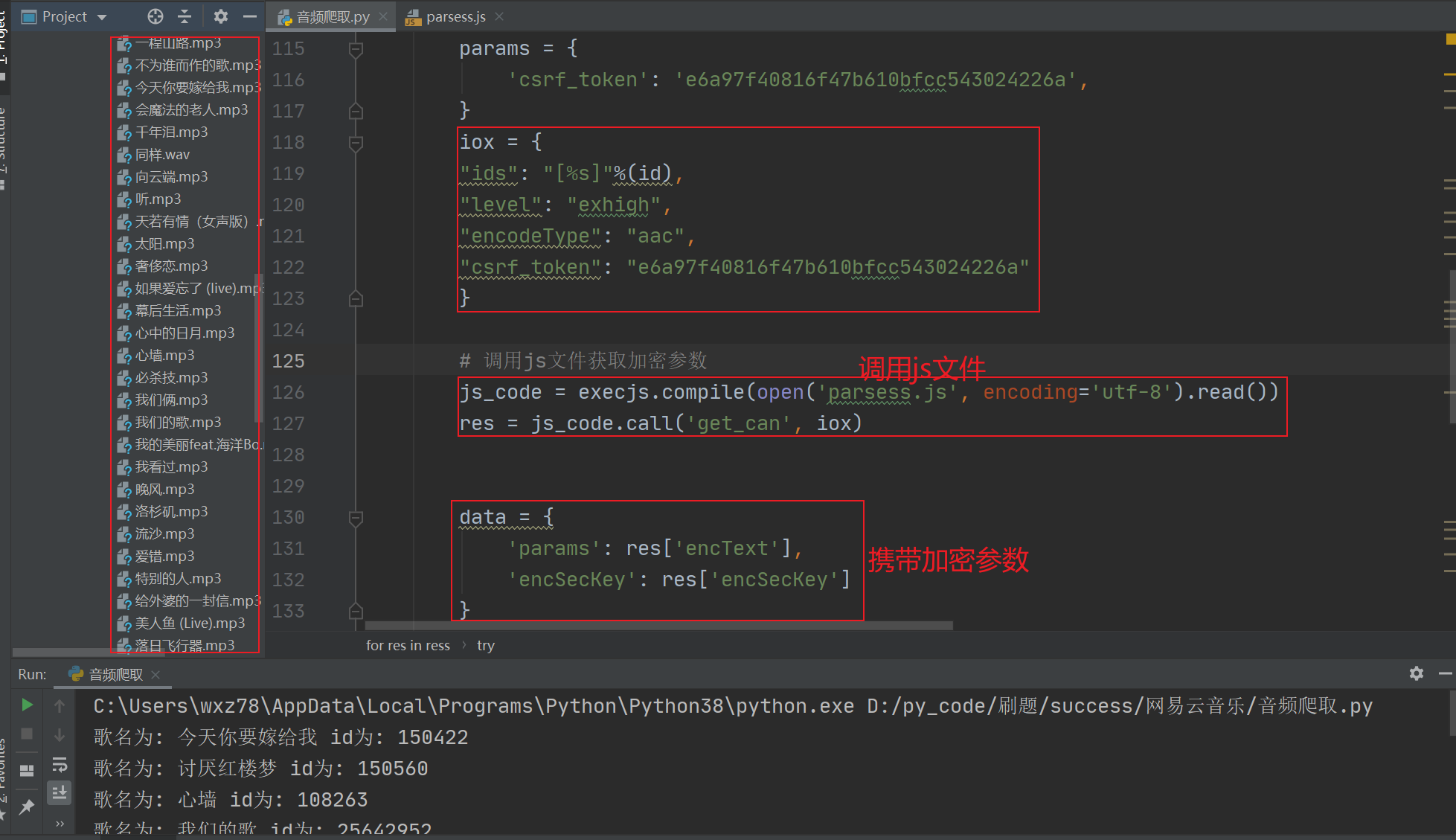The height and width of the screenshot is (840, 1456).
Task: Select the 音频爬取.py editor tab
Action: [332, 16]
